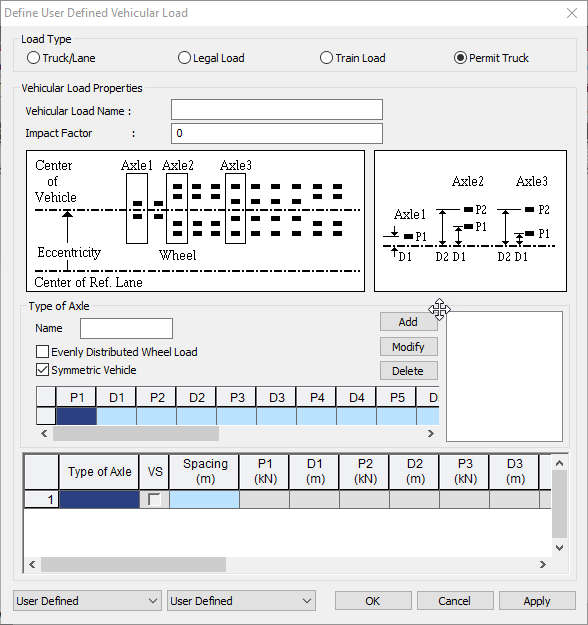The image size is (588, 625).
Task: Click the Modify axle button
Action: [408, 347]
